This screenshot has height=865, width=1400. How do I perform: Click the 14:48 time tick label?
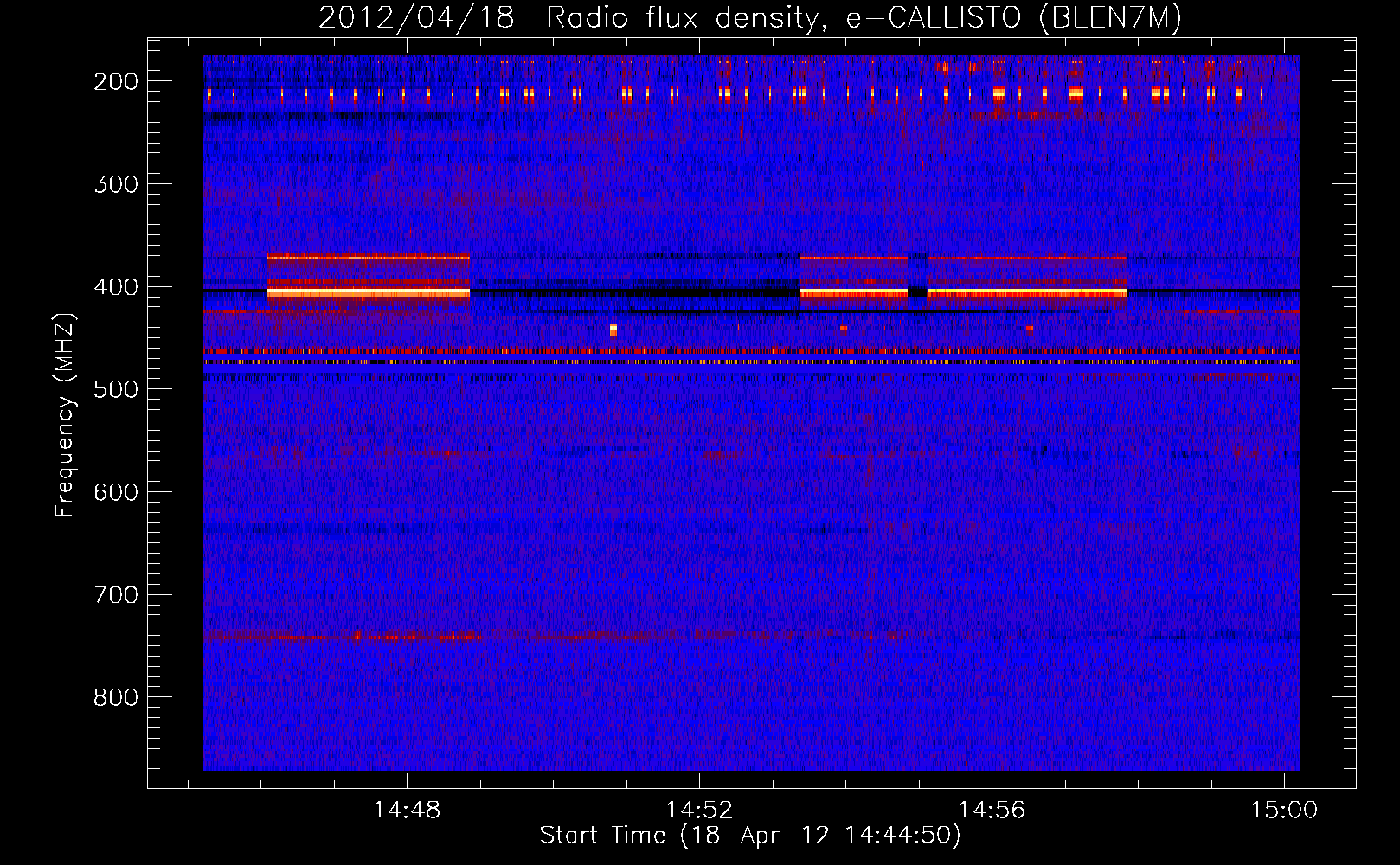(406, 810)
